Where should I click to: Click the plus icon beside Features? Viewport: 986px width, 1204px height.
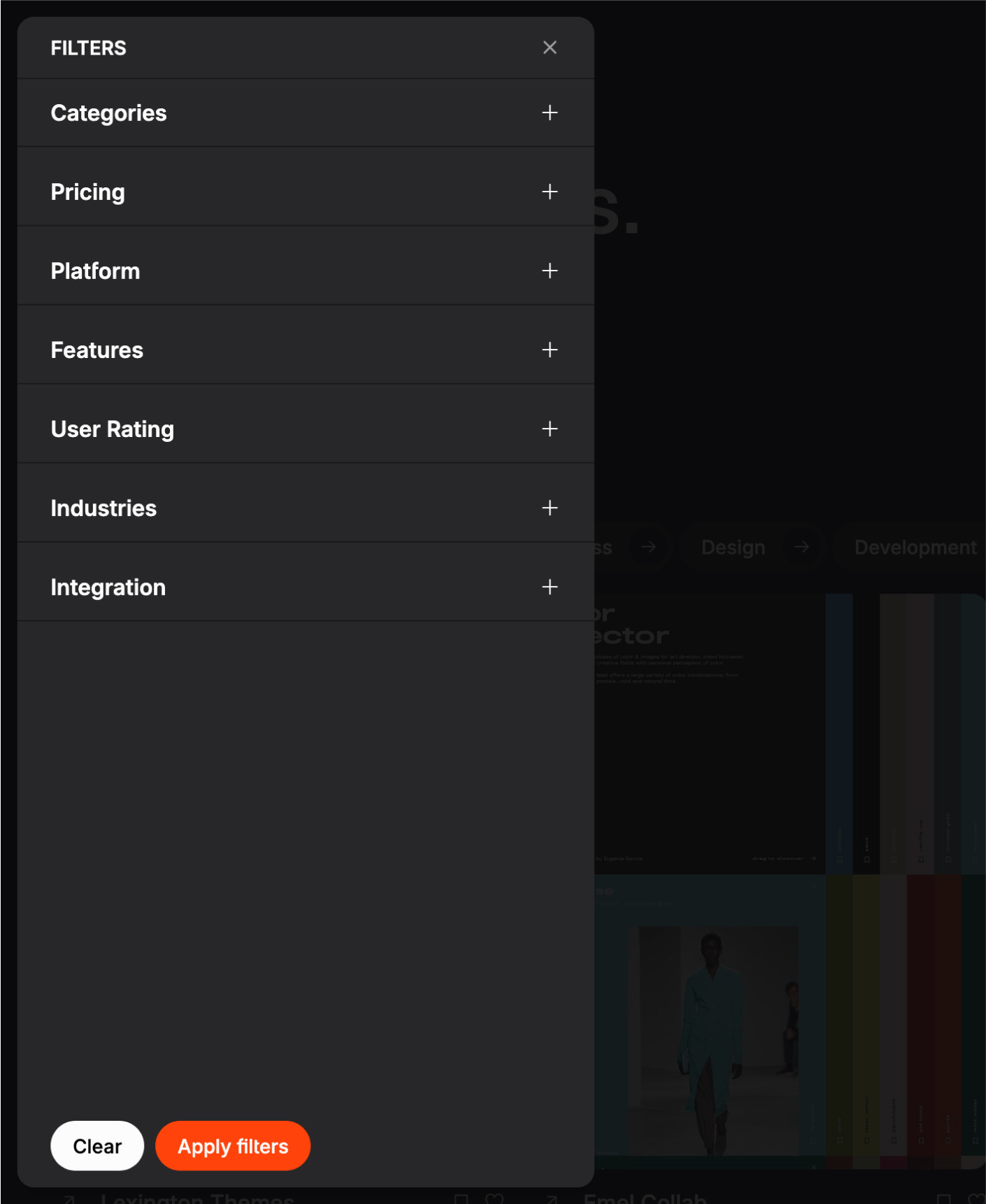550,350
